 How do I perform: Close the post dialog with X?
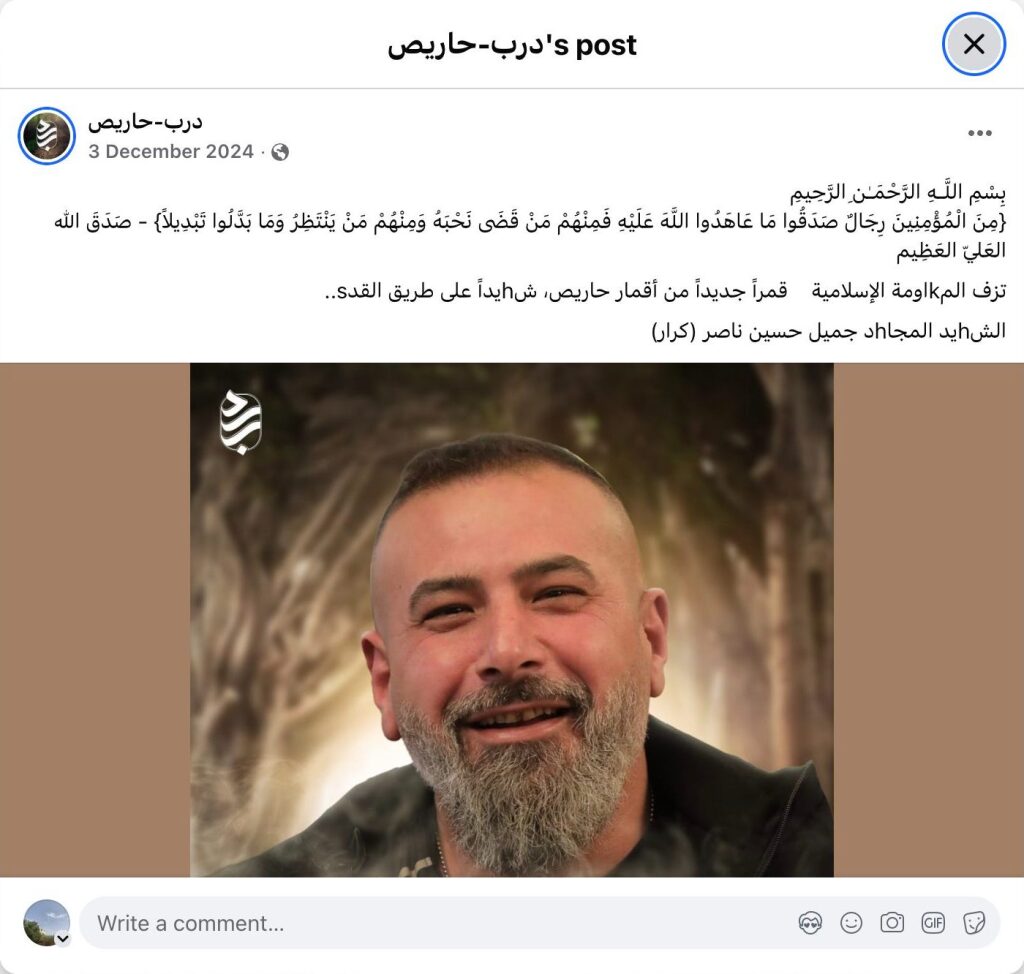tap(974, 44)
